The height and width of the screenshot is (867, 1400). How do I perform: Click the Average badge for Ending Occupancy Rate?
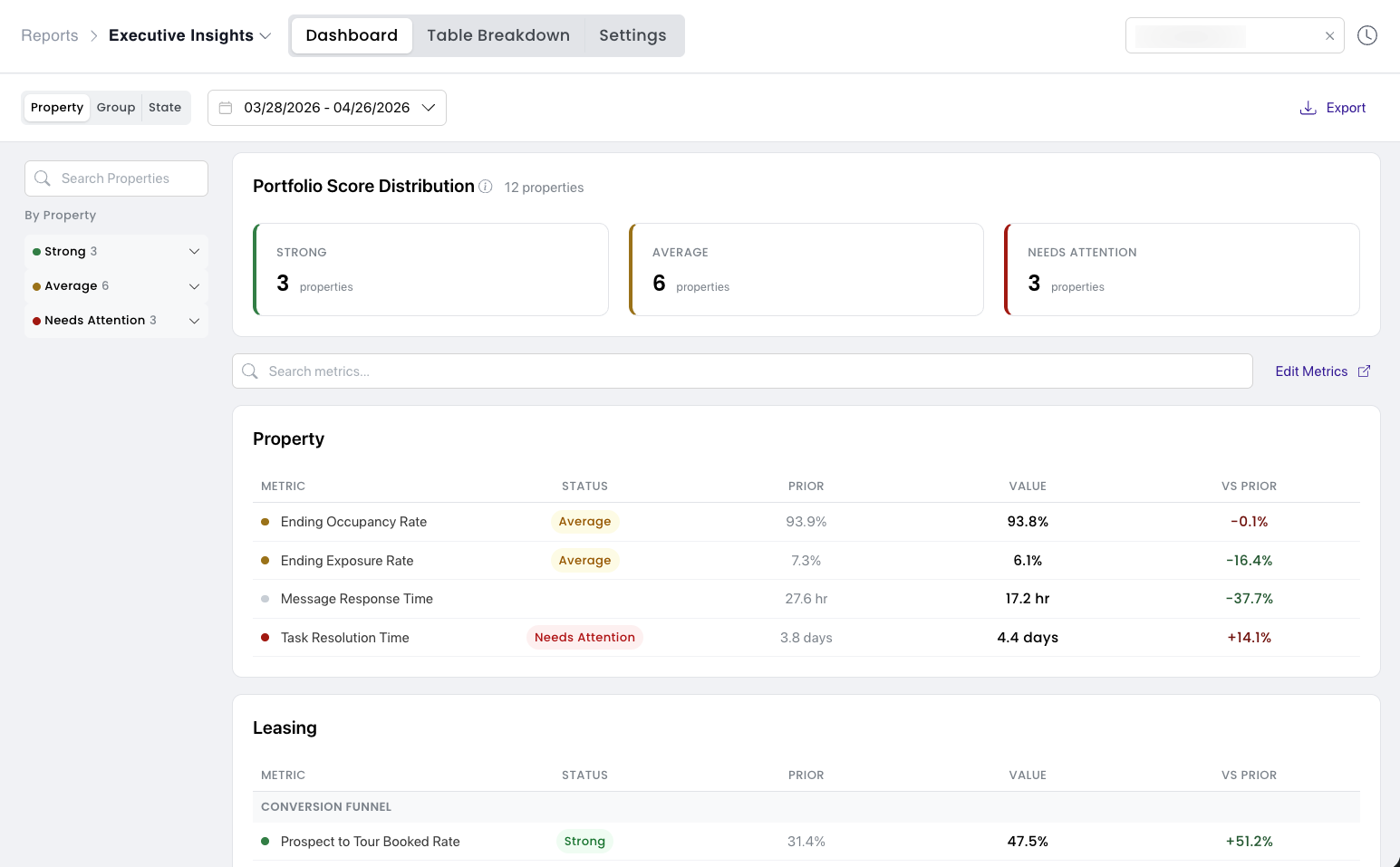(x=584, y=522)
